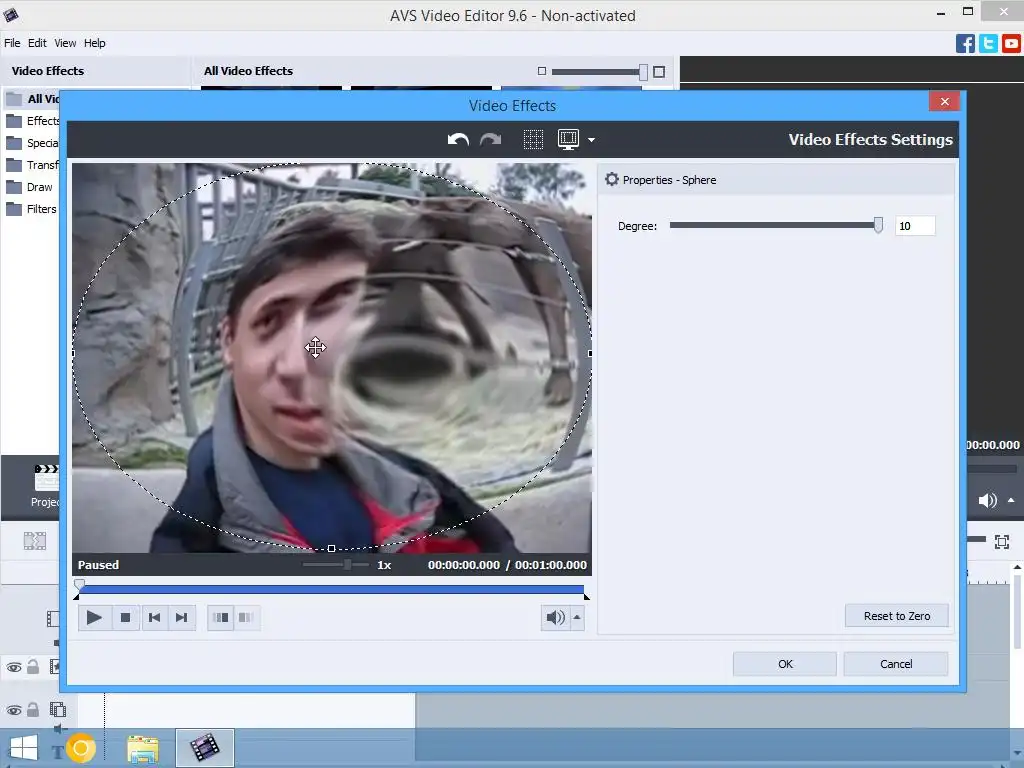The width and height of the screenshot is (1024, 768).
Task: Select the Draw folder
Action: point(29,187)
